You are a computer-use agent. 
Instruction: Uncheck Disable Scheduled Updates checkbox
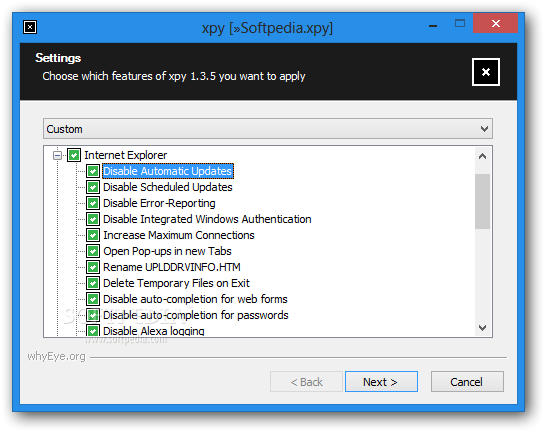coord(93,187)
